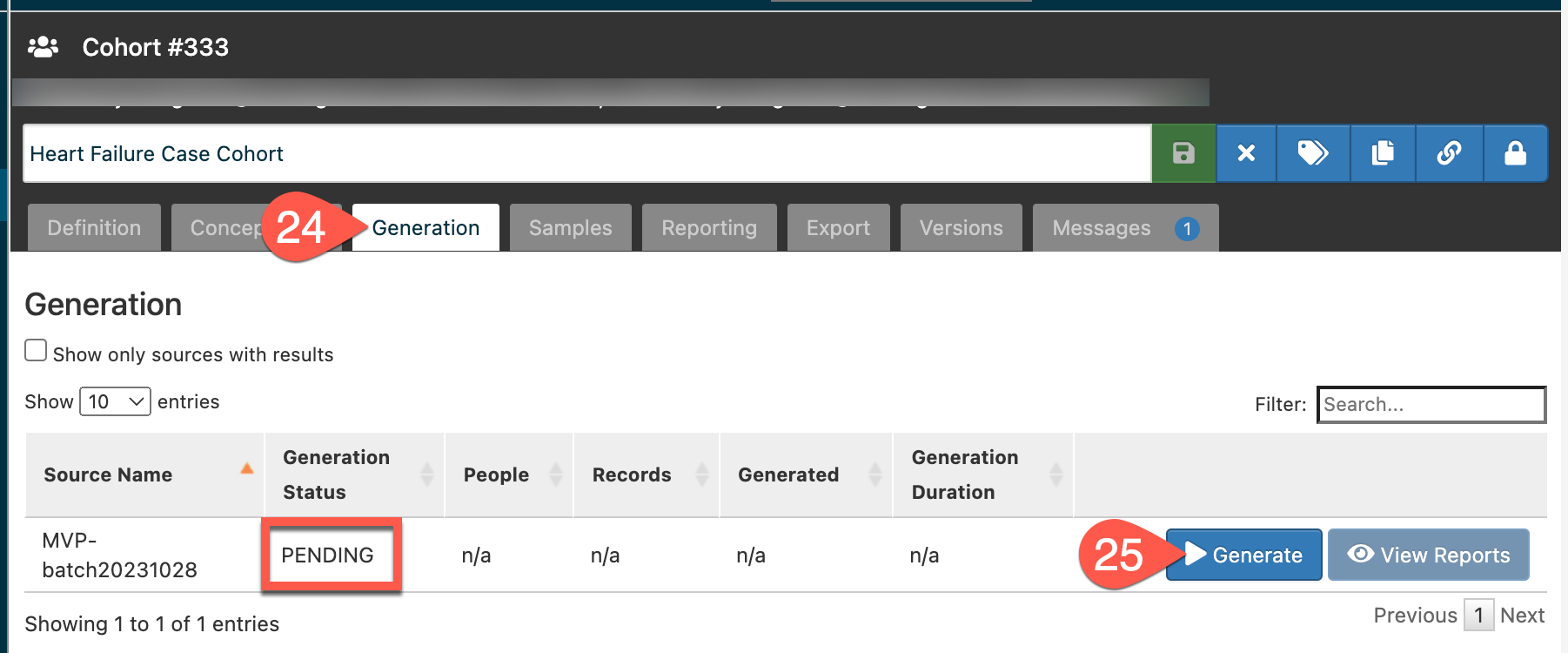Sort by Source Name arrow
Viewport: 1568px width, 653px height.
tap(247, 469)
